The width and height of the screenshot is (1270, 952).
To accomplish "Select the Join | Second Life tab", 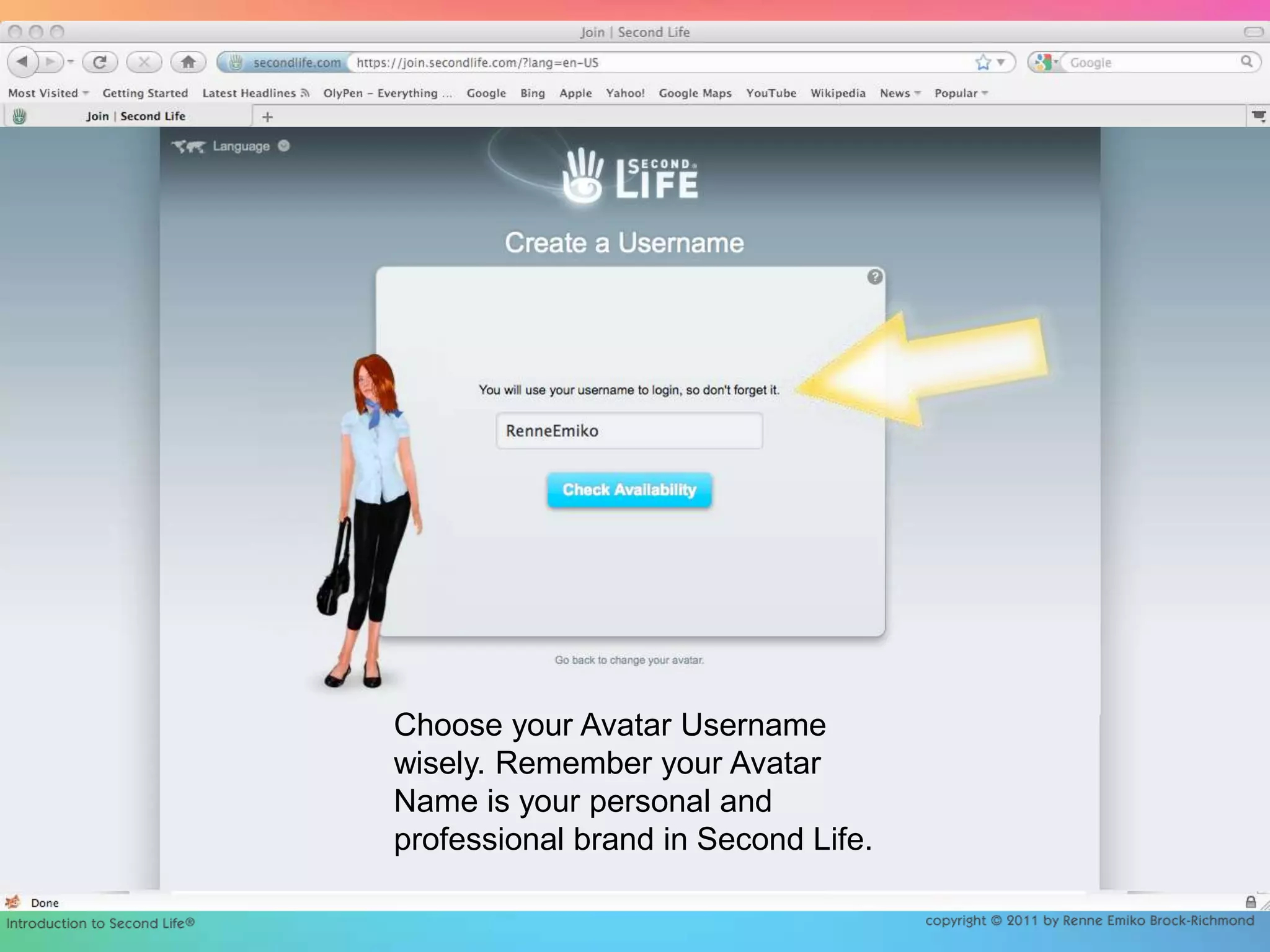I will click(129, 117).
